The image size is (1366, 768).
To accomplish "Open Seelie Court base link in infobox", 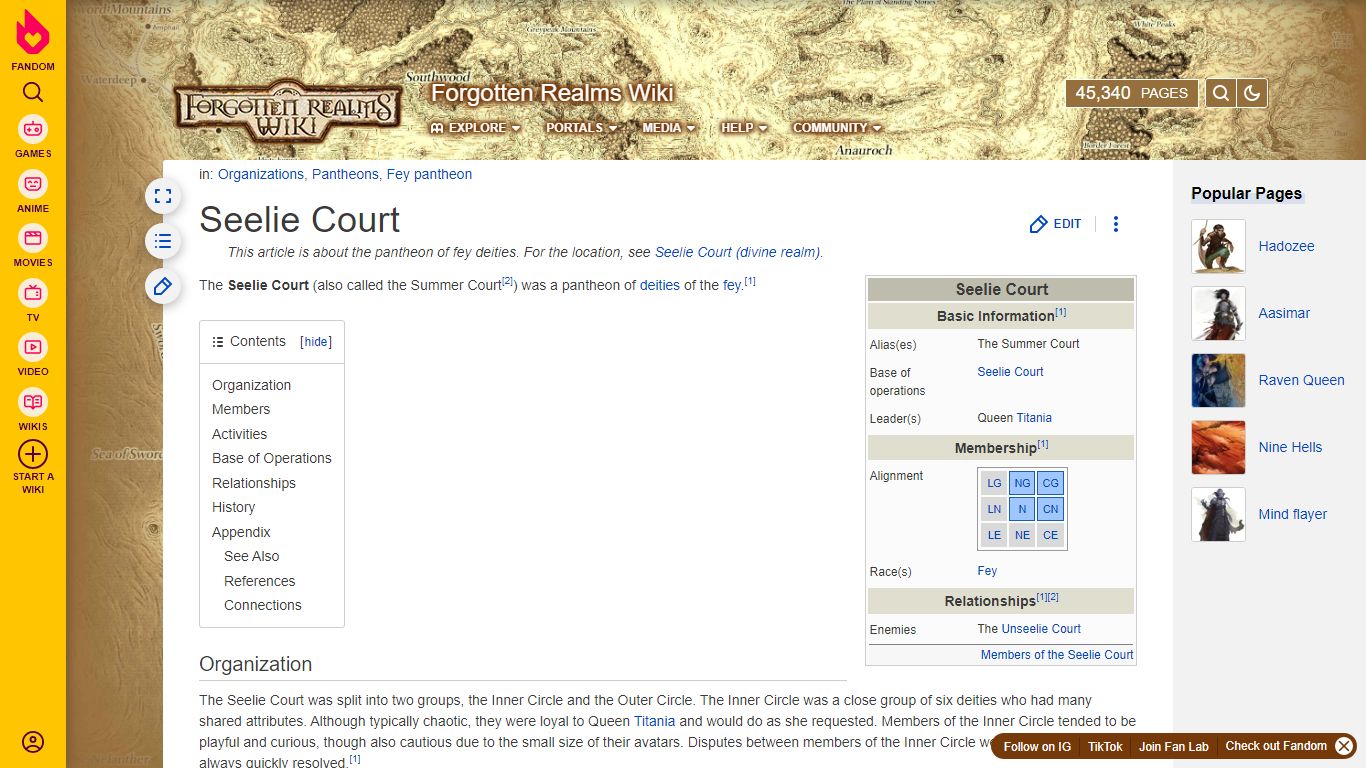I will coord(1010,371).
